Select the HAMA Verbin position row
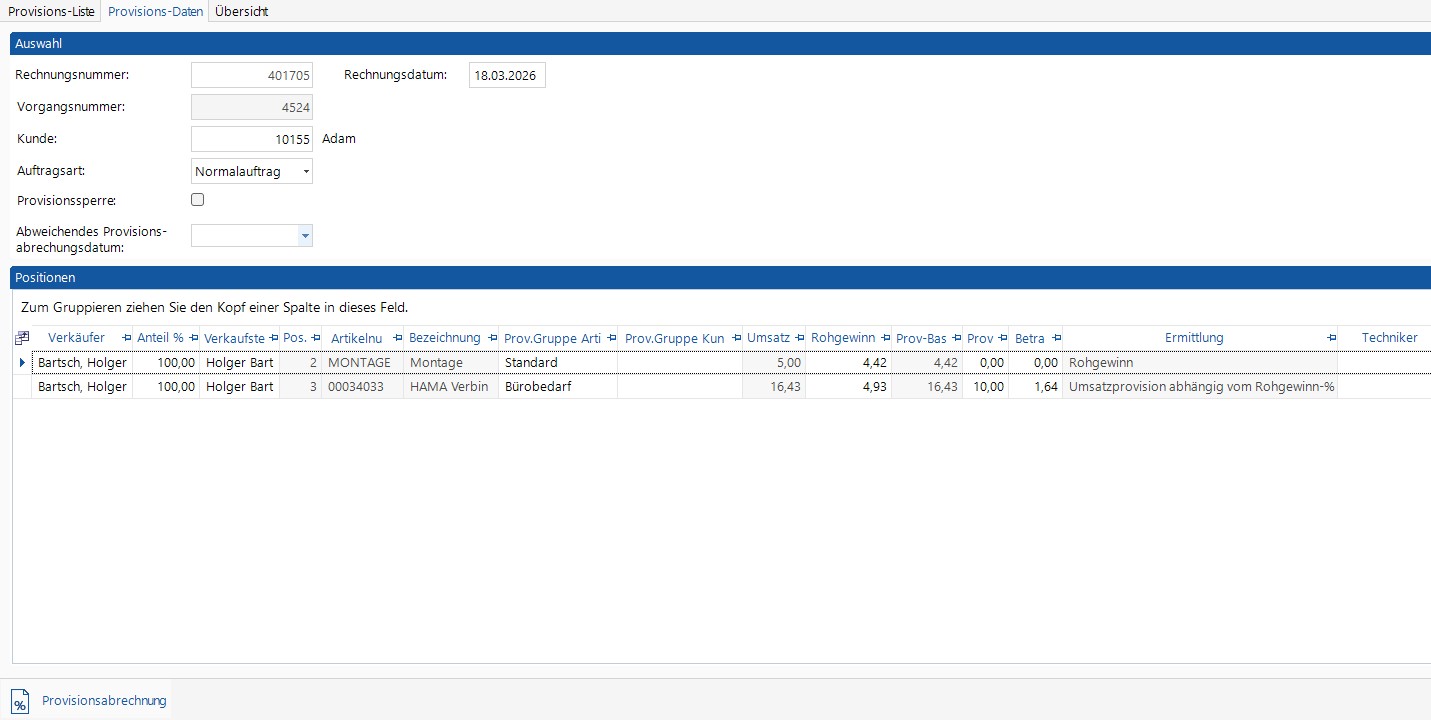Screen dimensions: 1431x720 (x=449, y=387)
